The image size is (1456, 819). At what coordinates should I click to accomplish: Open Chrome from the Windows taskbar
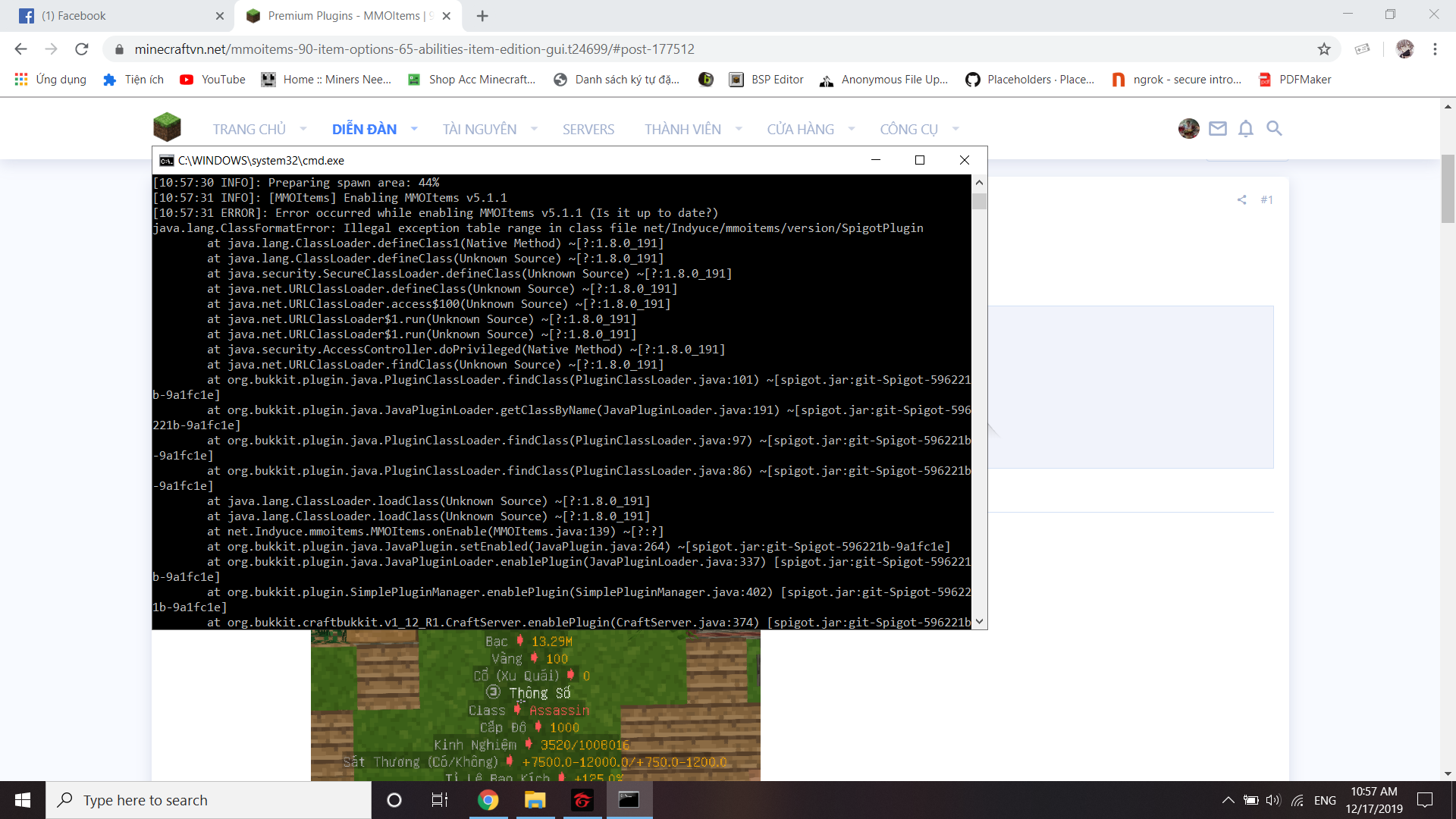pos(488,800)
